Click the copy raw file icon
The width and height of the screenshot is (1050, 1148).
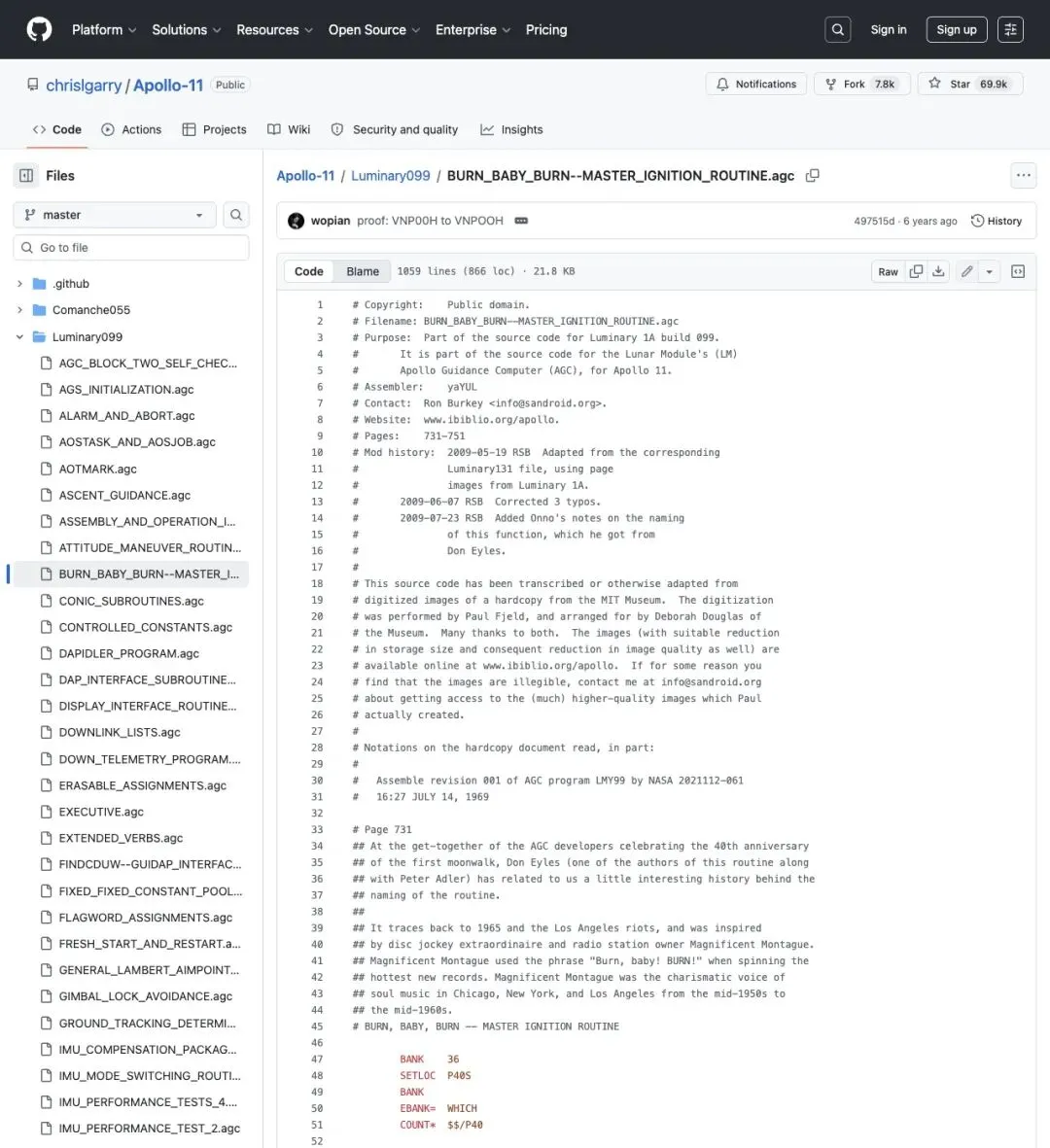916,271
